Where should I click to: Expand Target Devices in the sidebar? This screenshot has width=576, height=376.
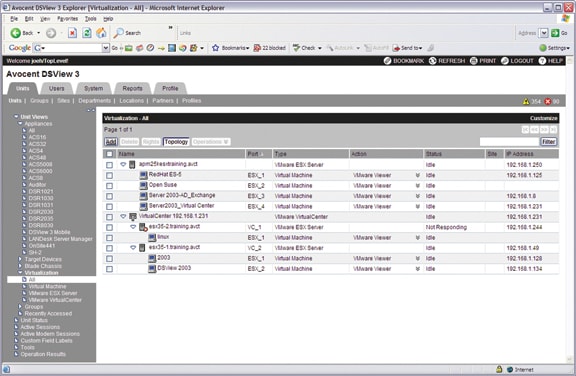(20, 259)
